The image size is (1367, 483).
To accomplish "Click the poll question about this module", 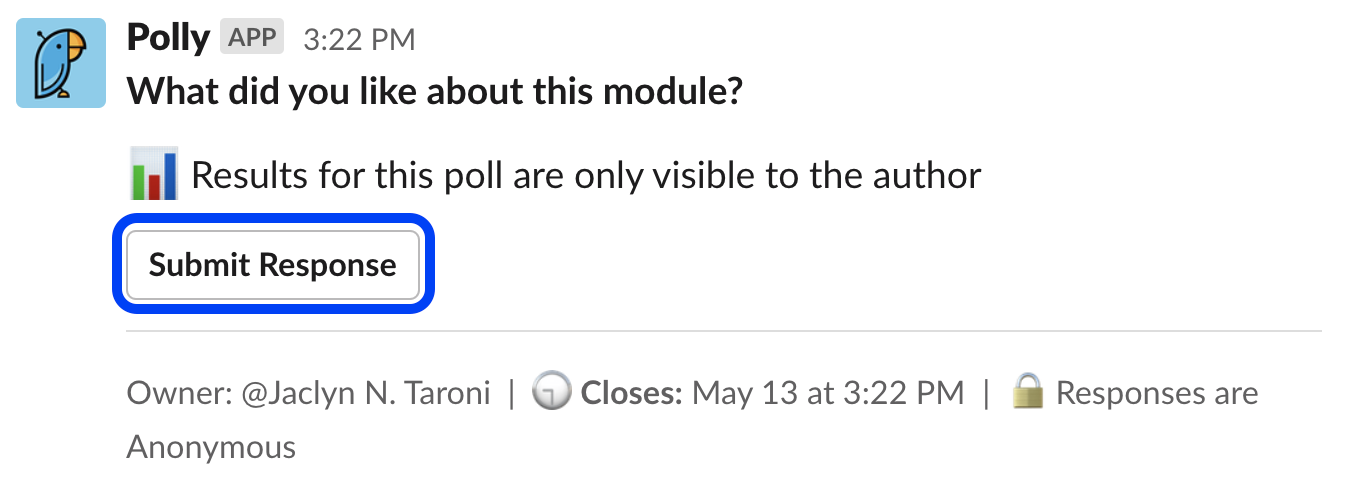I will pos(435,93).
